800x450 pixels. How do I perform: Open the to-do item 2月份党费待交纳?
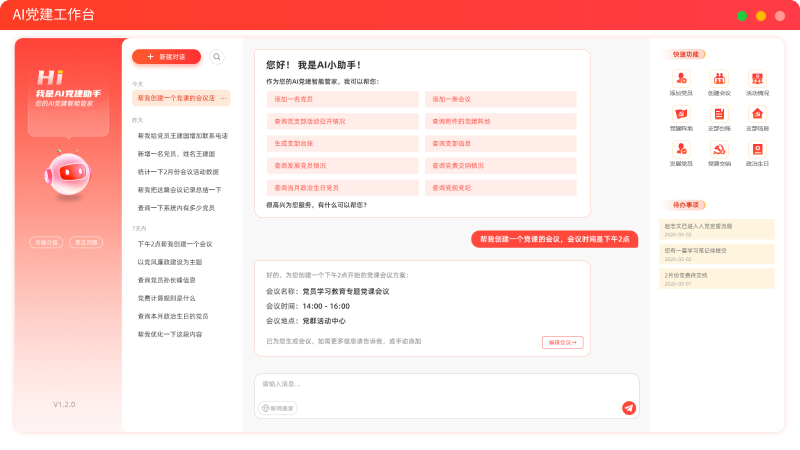(717, 279)
